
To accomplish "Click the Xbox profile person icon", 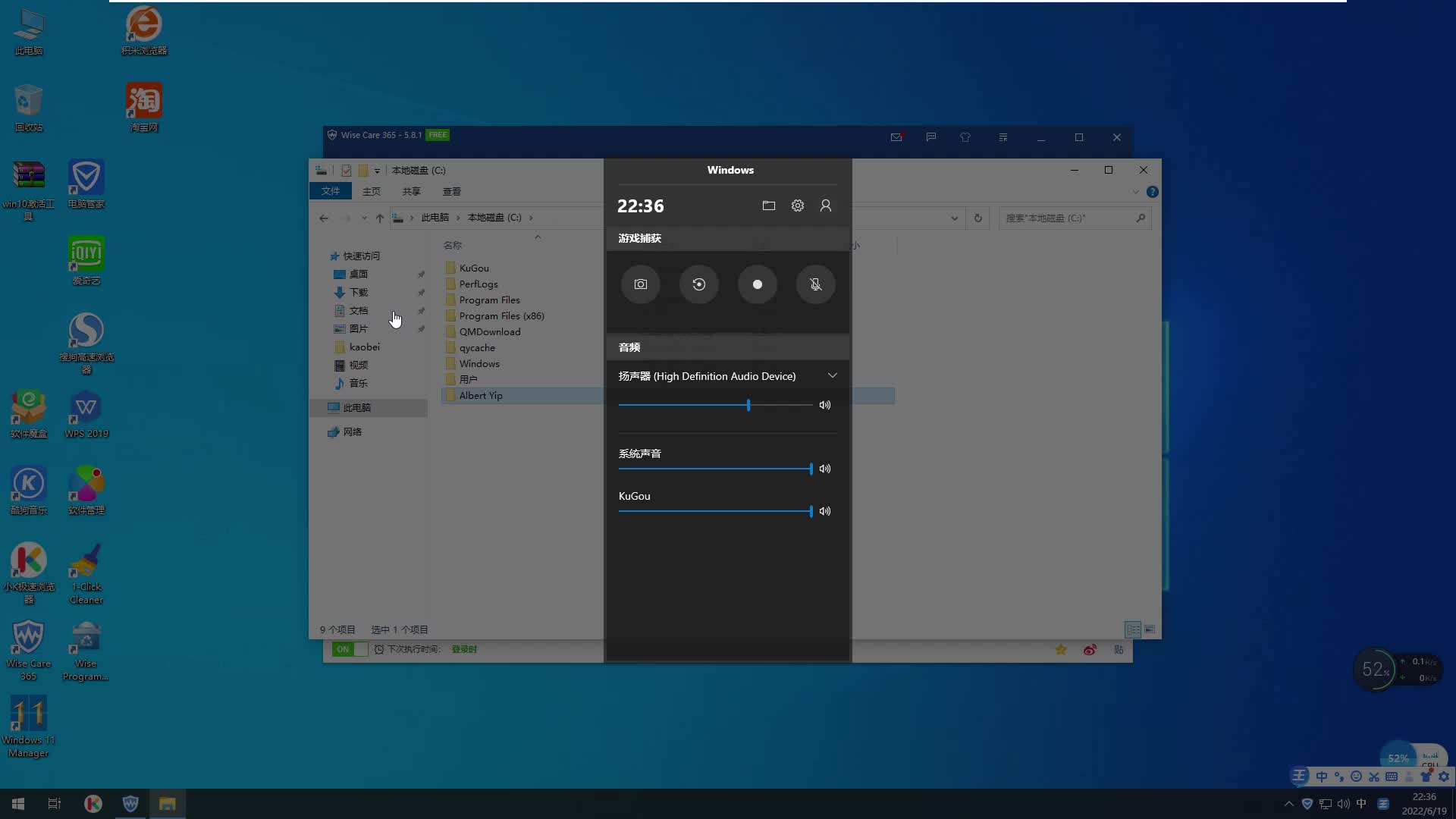I will point(826,206).
